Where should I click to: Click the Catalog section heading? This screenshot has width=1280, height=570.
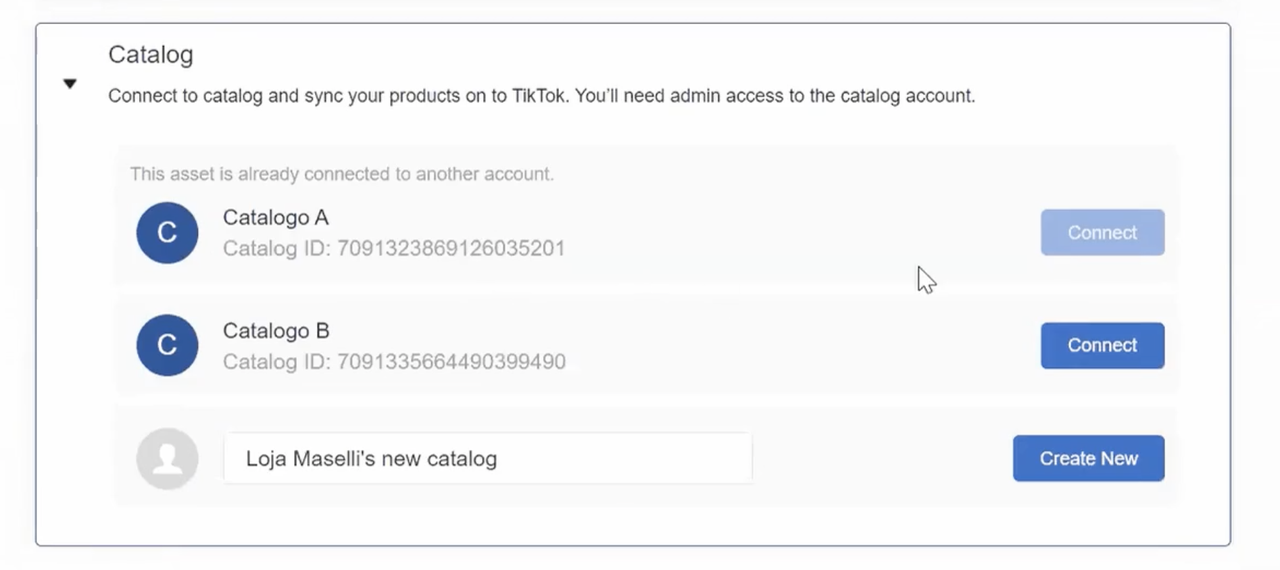coord(150,54)
